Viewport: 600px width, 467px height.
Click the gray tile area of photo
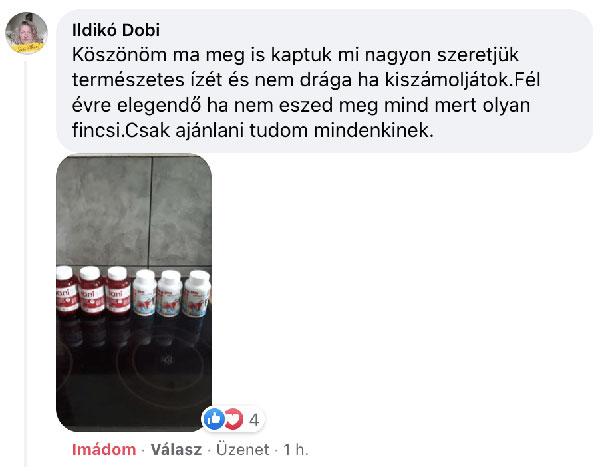pyautogui.click(x=134, y=211)
